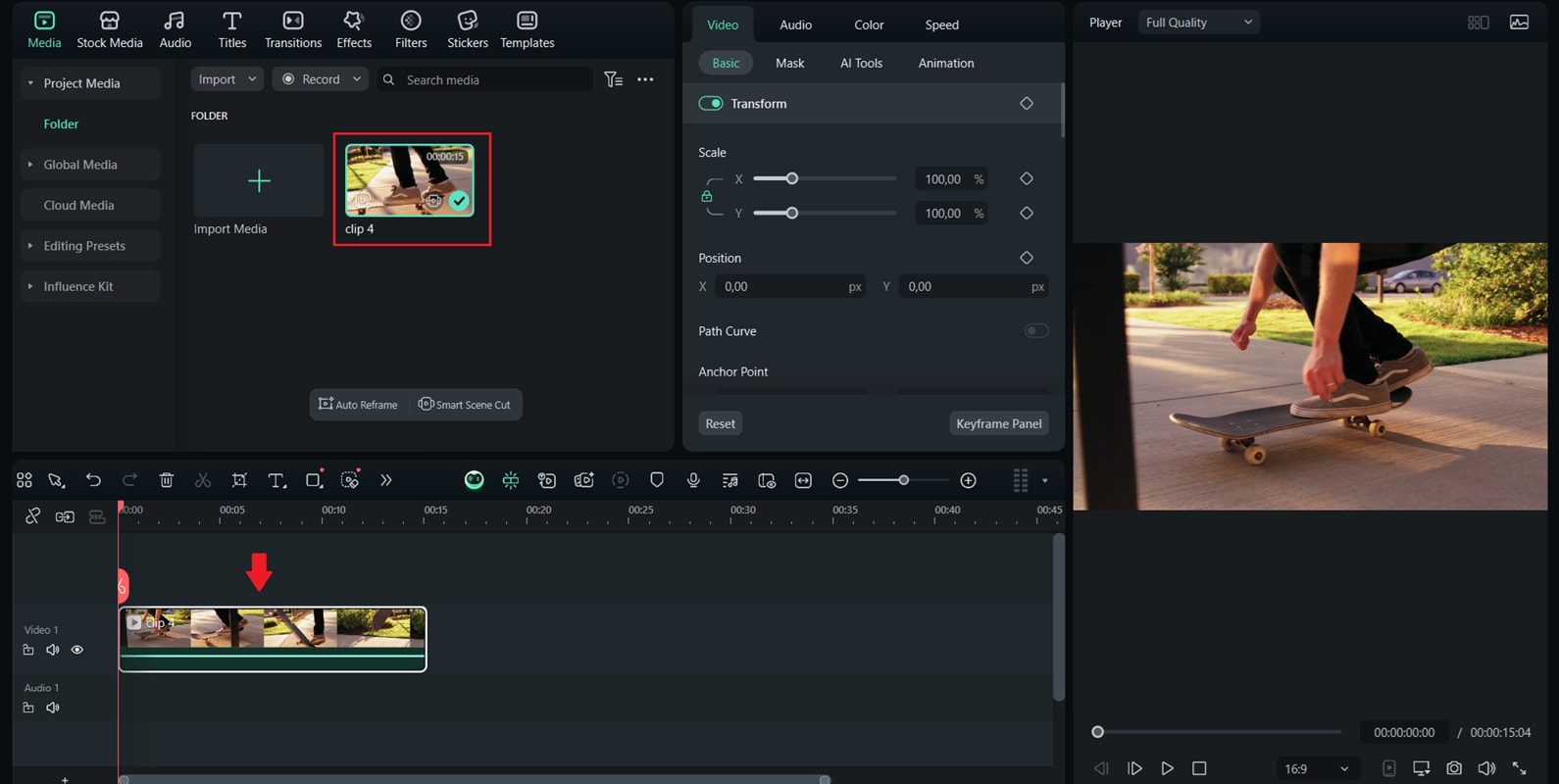The width and height of the screenshot is (1559, 784).
Task: Click the timeline zoom slider handle
Action: coord(904,480)
